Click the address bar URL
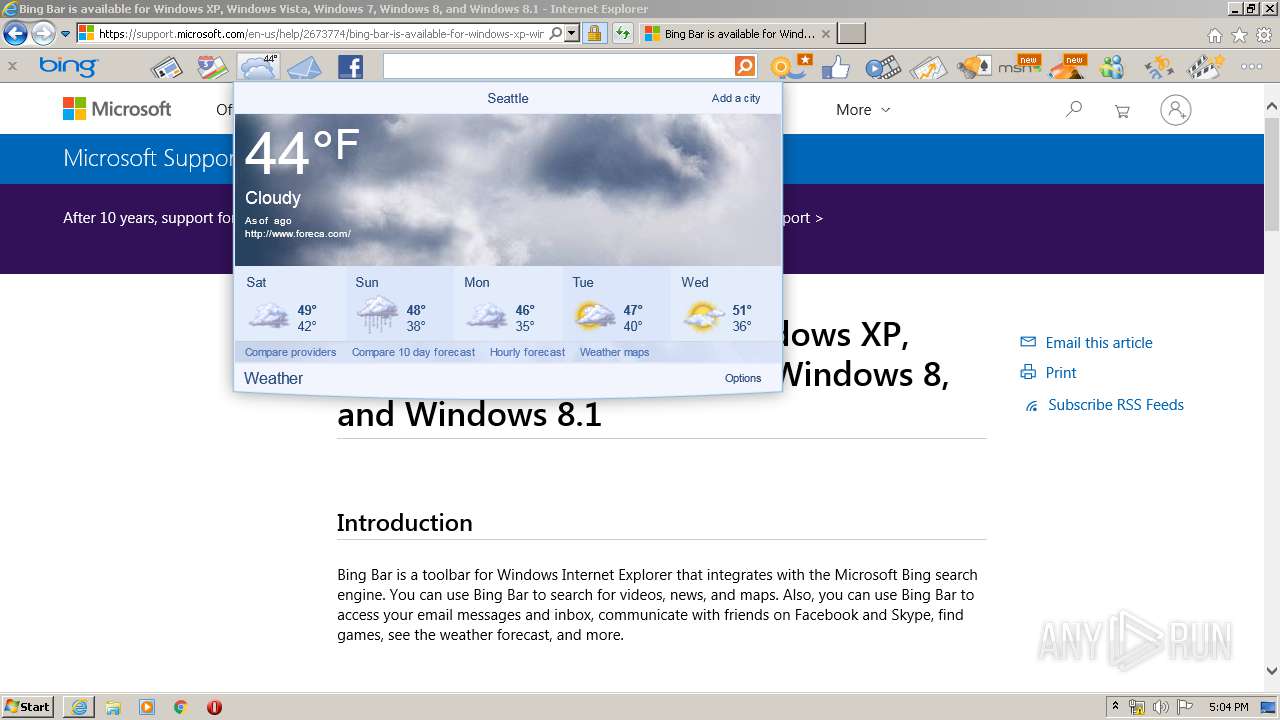This screenshot has height=720, width=1280. (321, 33)
